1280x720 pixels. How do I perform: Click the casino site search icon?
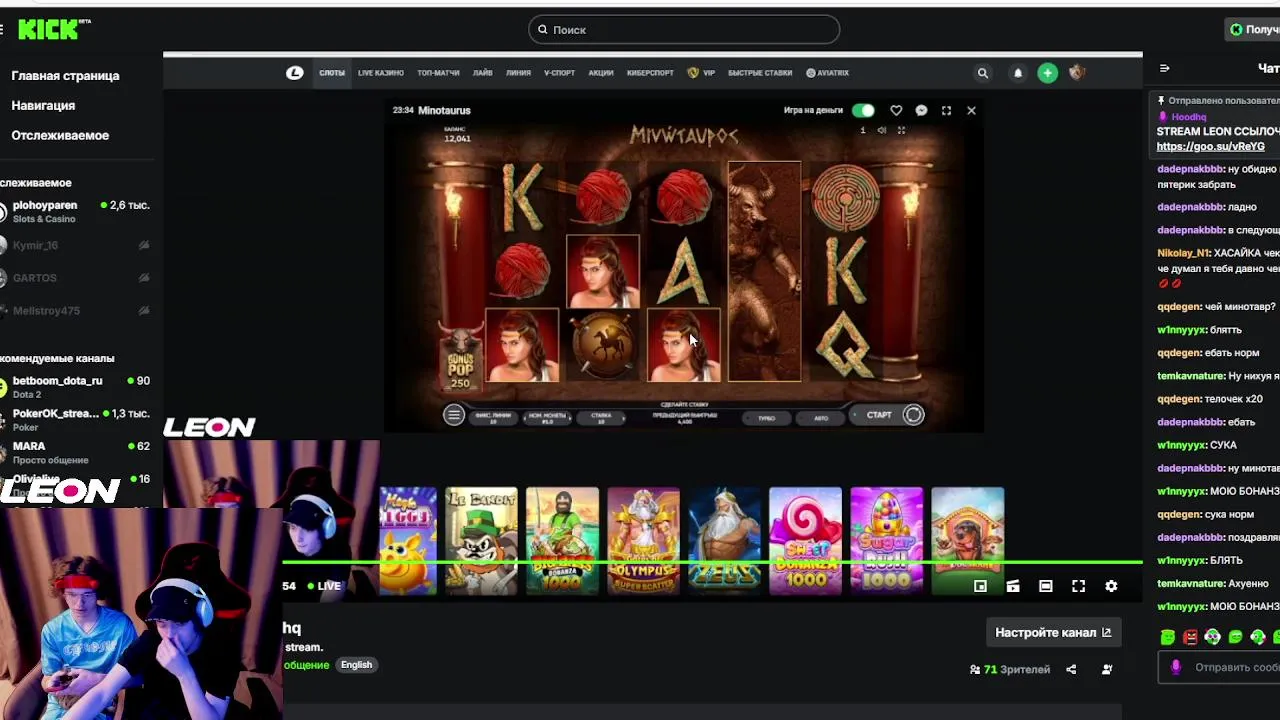[x=983, y=73]
